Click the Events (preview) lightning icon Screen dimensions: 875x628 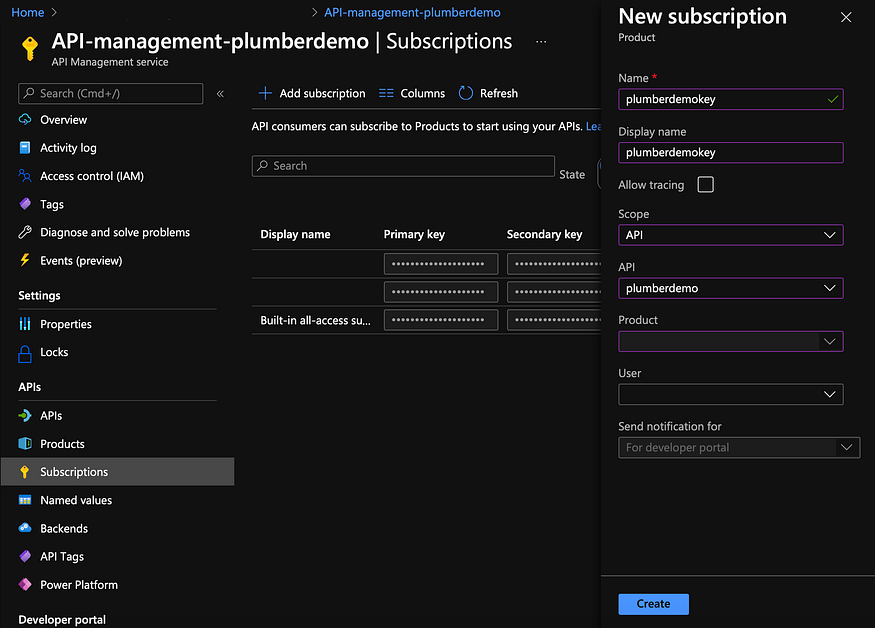point(25,260)
